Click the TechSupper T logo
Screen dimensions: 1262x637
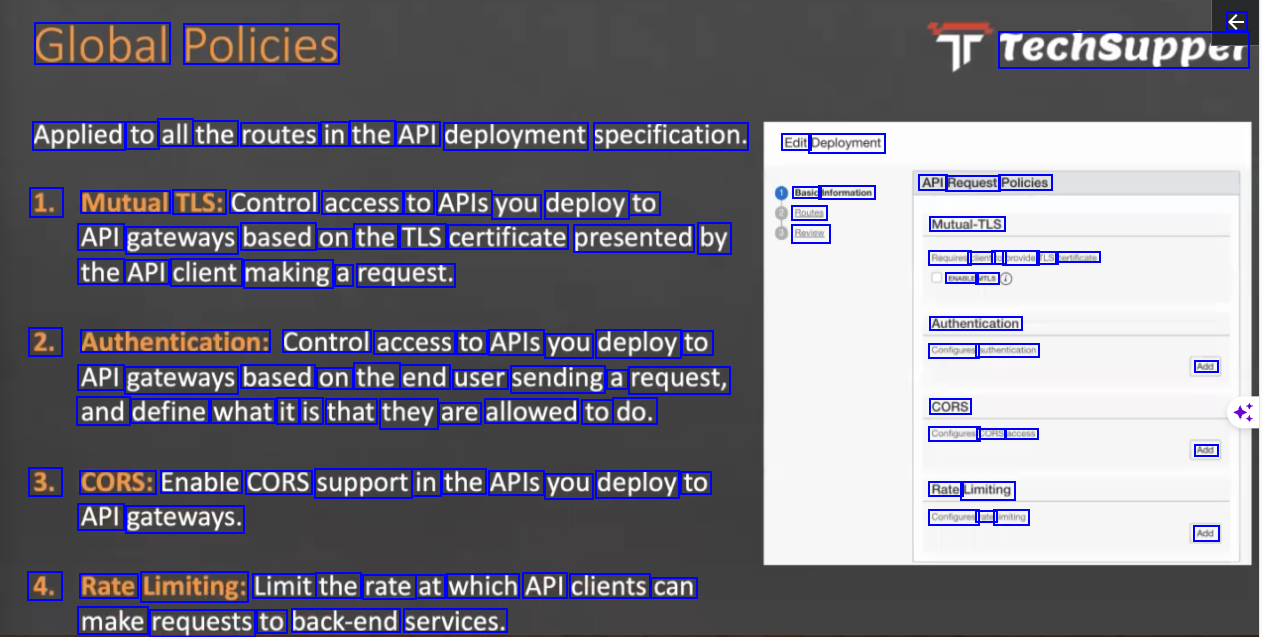[x=958, y=47]
